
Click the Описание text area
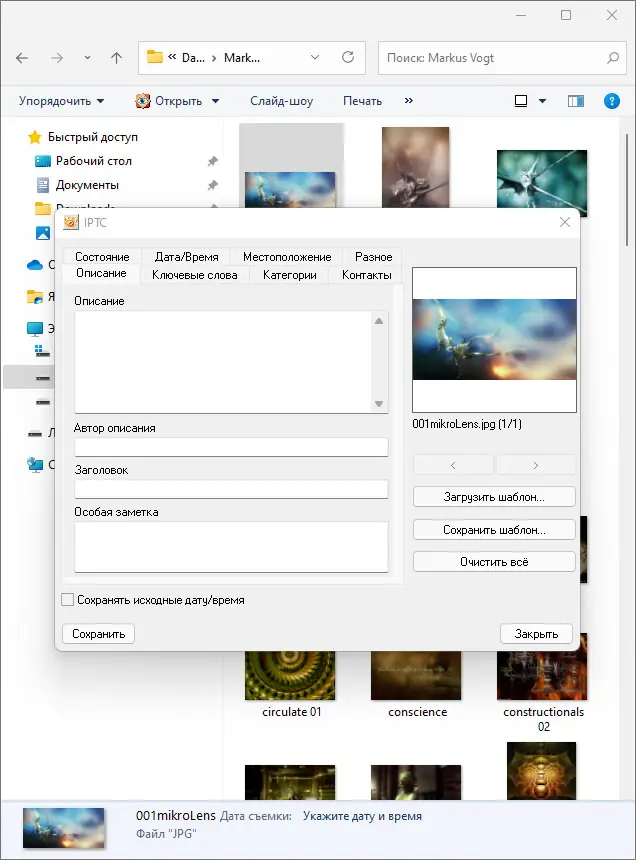click(223, 362)
